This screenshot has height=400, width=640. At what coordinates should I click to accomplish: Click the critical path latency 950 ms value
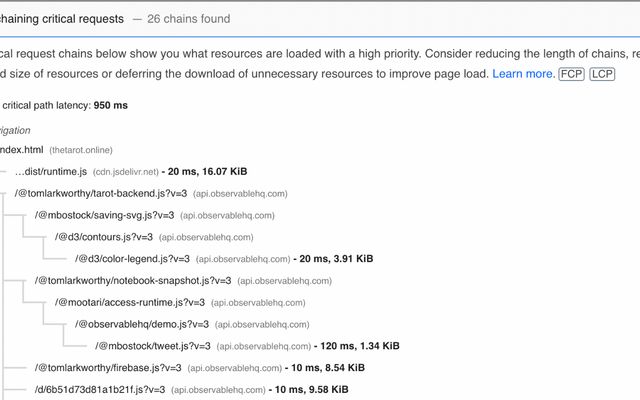click(x=111, y=105)
